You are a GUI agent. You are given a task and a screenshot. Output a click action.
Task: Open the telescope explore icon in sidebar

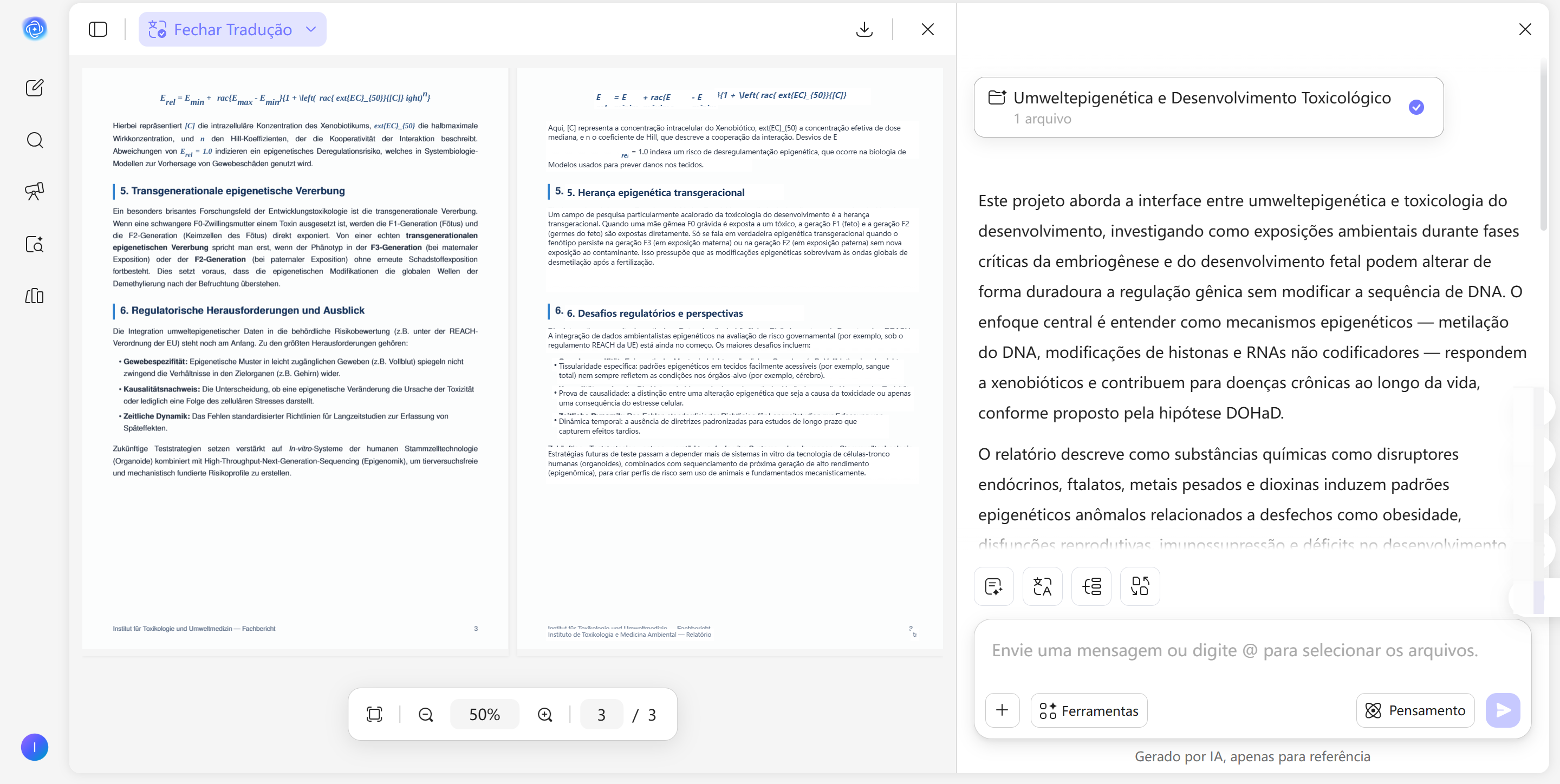tap(35, 192)
